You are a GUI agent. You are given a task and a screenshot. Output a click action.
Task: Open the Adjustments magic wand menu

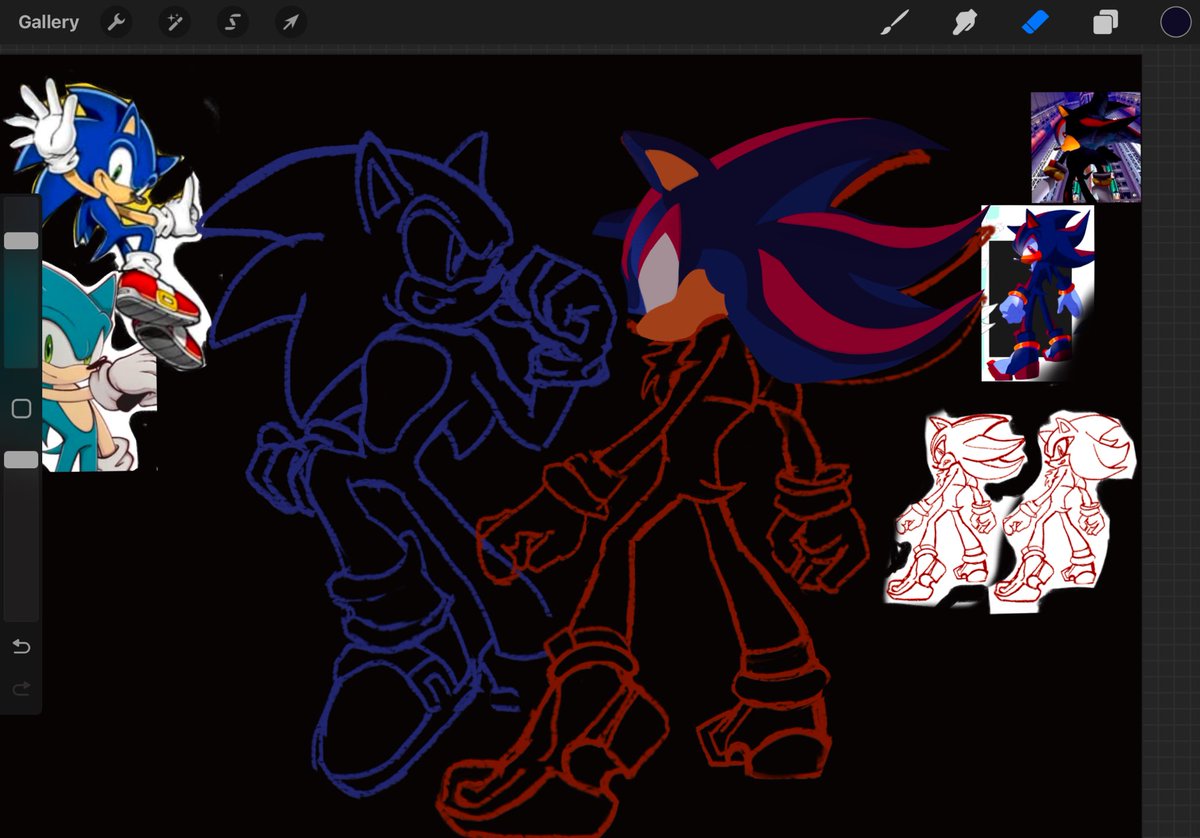[175, 22]
